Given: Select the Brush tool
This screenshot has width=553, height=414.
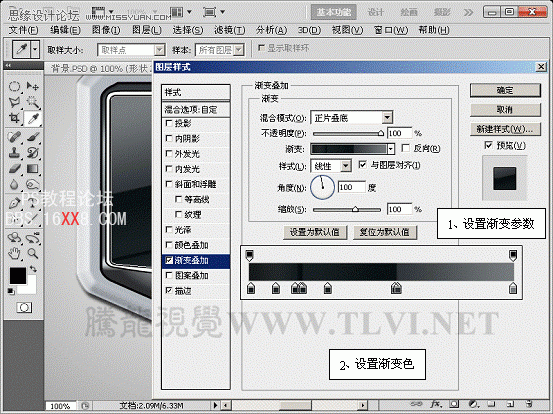Looking at the screenshot, I should click(x=32, y=137).
